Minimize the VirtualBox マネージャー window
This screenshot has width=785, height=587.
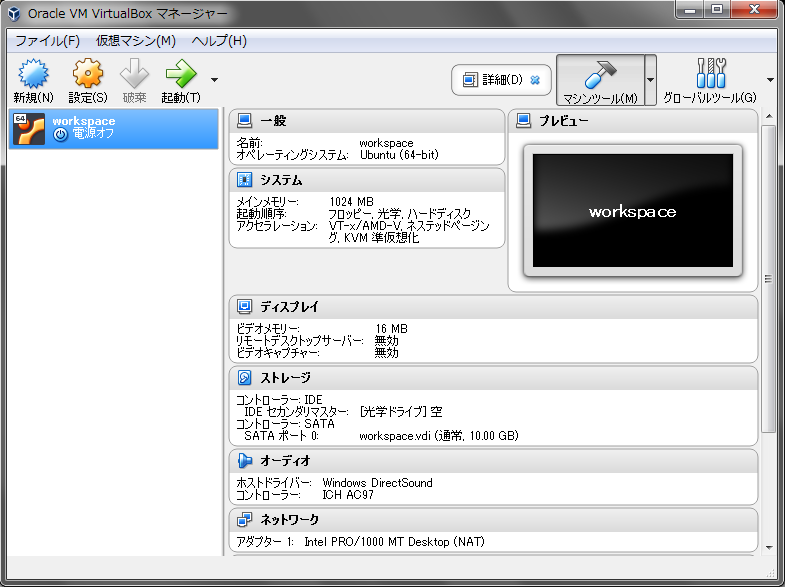coord(689,9)
